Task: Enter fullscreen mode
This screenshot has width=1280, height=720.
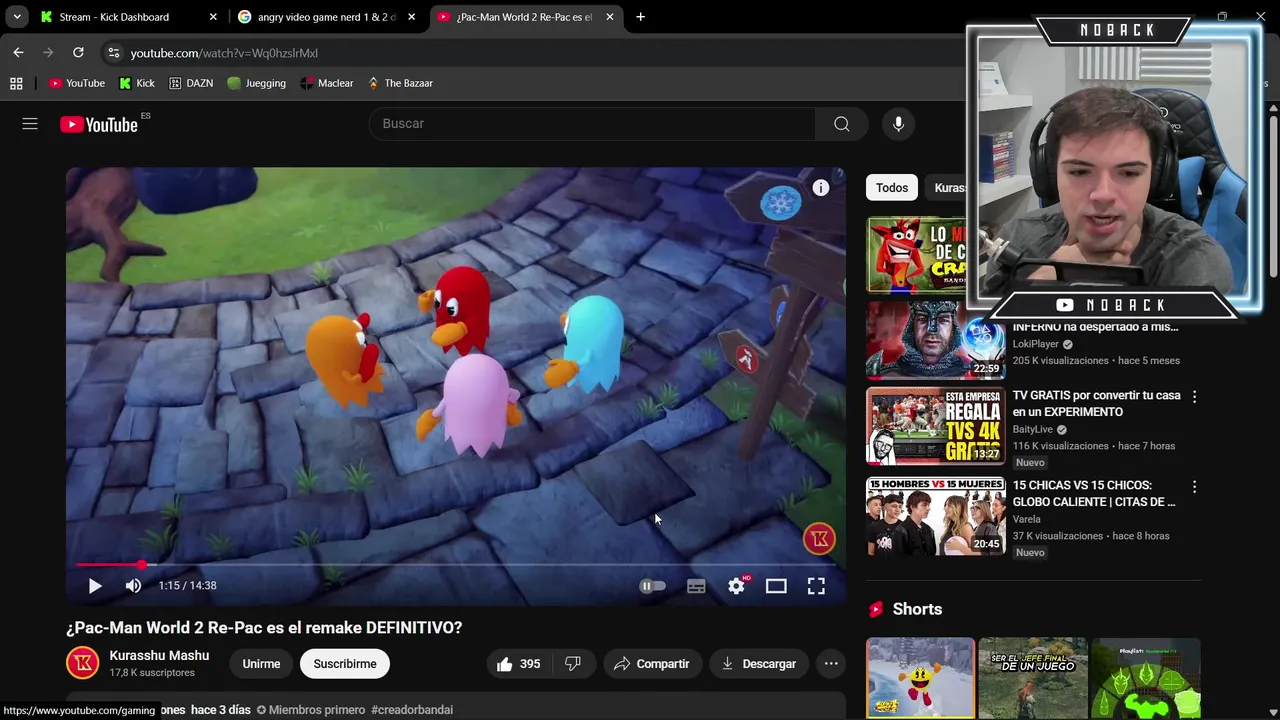Action: point(816,586)
